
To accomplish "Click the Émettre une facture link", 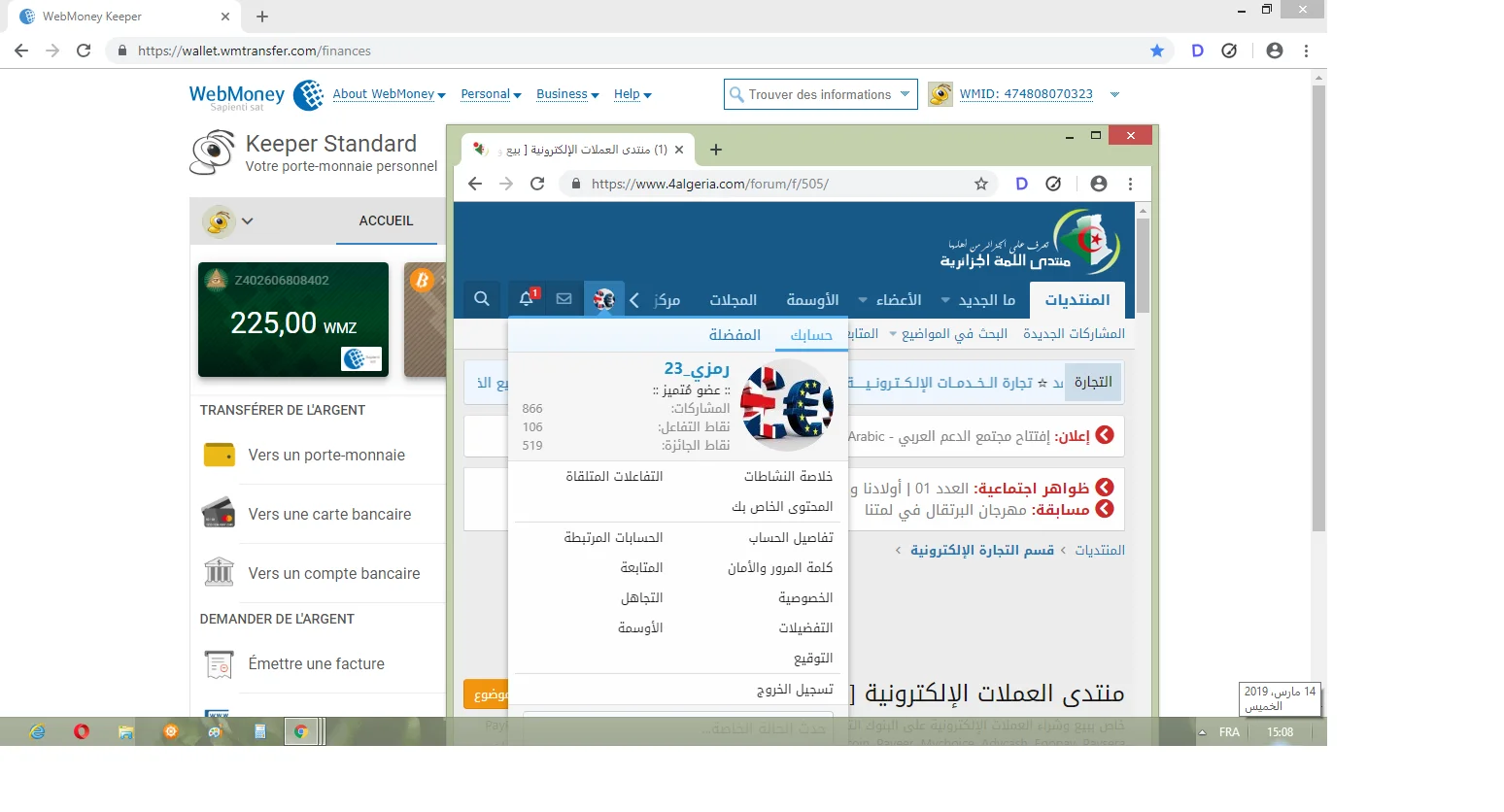I will tap(316, 664).
